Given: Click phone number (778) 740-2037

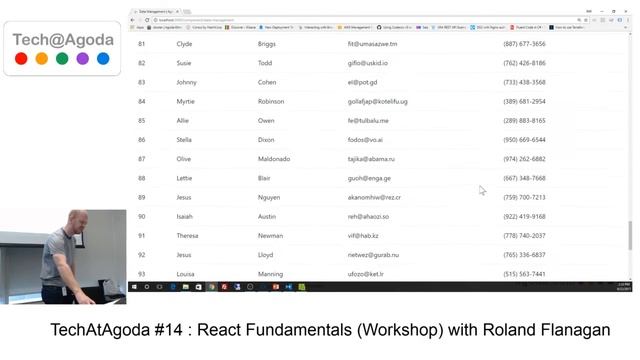Looking at the screenshot, I should (x=524, y=236).
